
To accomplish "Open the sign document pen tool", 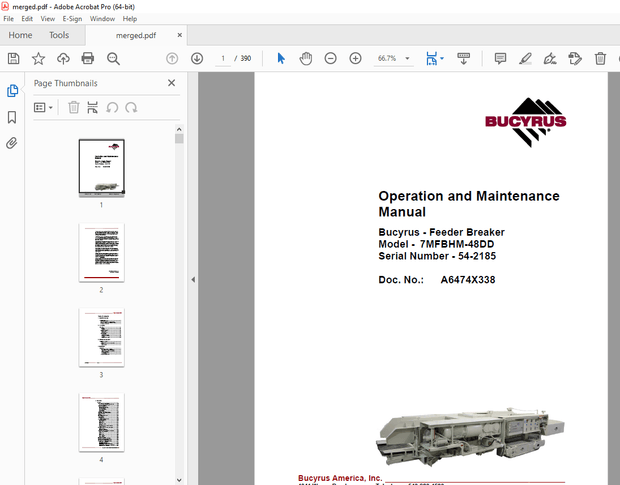I will coord(550,59).
